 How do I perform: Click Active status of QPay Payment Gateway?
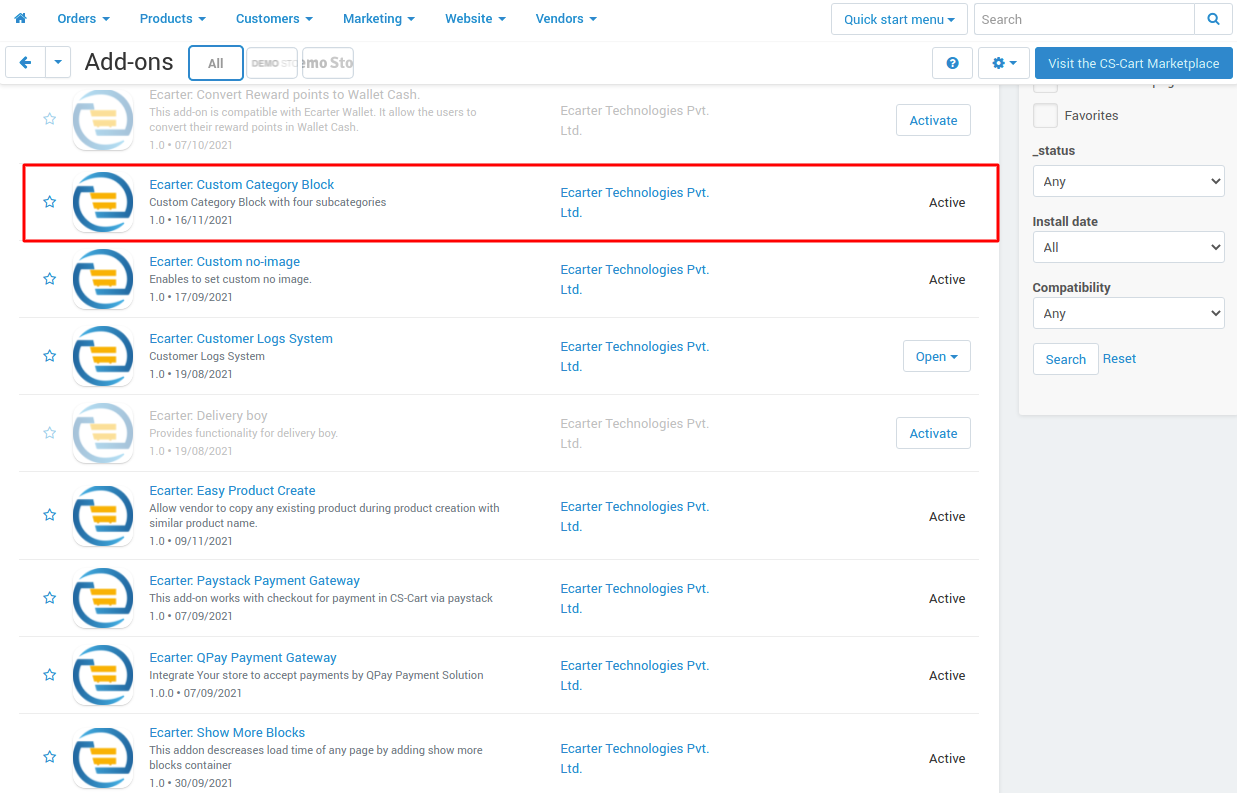tap(947, 675)
